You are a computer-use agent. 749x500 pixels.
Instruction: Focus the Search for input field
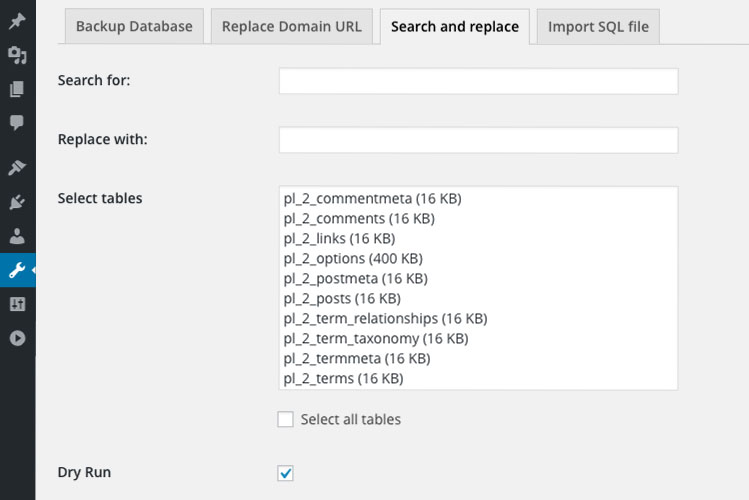click(x=478, y=81)
